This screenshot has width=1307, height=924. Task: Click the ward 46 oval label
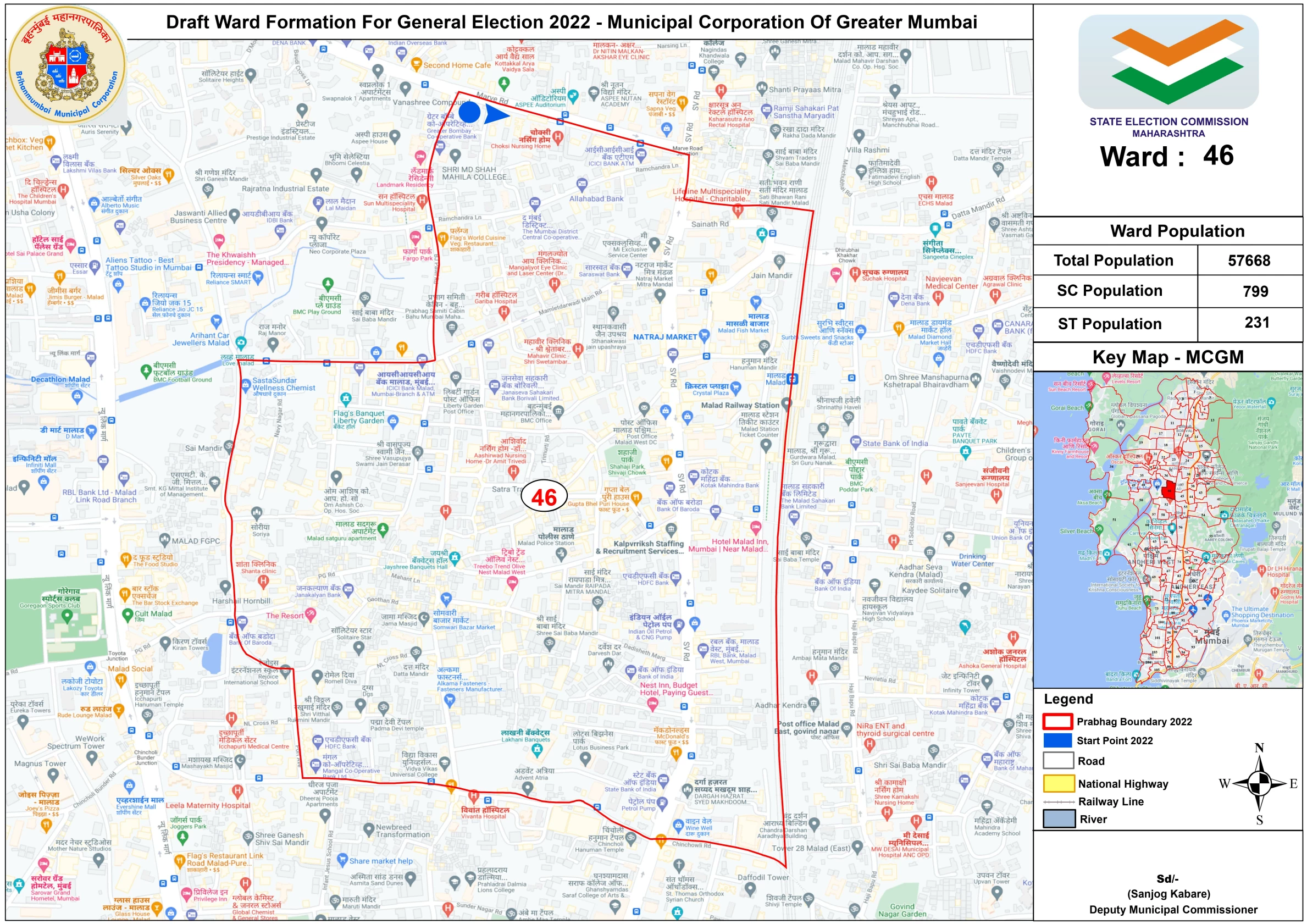point(544,497)
